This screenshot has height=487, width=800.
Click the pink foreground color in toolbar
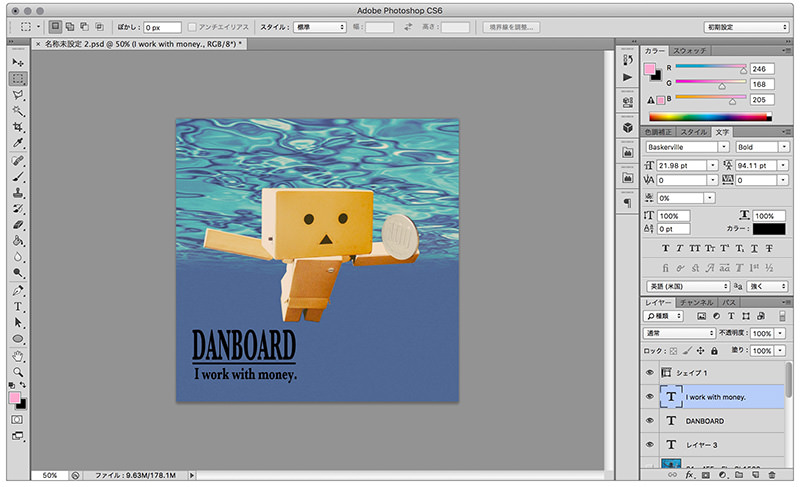(14, 398)
